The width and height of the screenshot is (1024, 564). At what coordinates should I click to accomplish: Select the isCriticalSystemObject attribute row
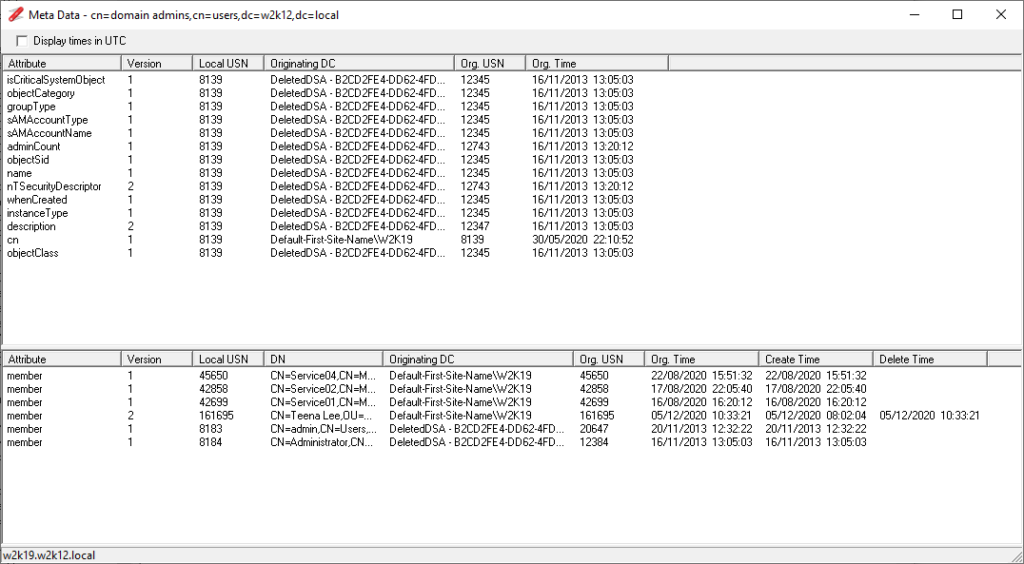pyautogui.click(x=336, y=80)
